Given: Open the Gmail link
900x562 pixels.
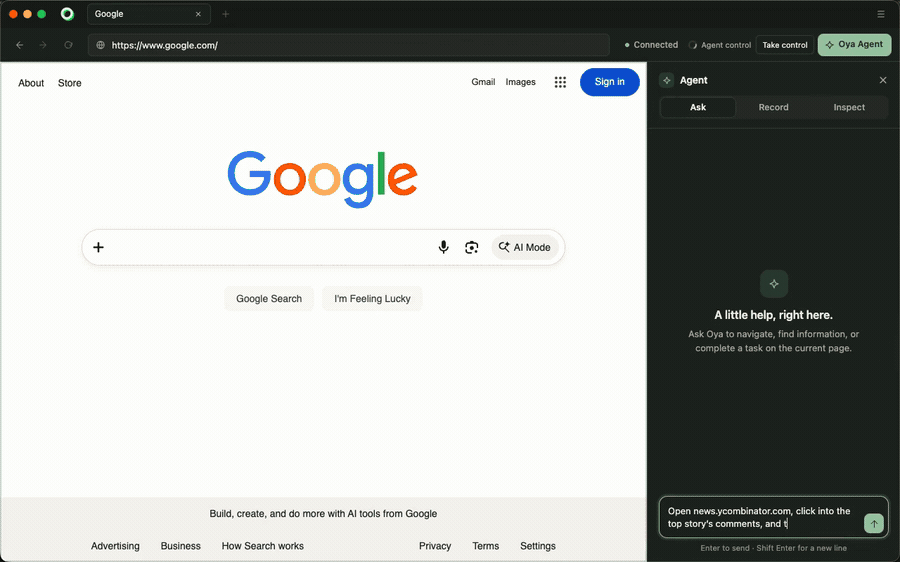Looking at the screenshot, I should pyautogui.click(x=483, y=82).
